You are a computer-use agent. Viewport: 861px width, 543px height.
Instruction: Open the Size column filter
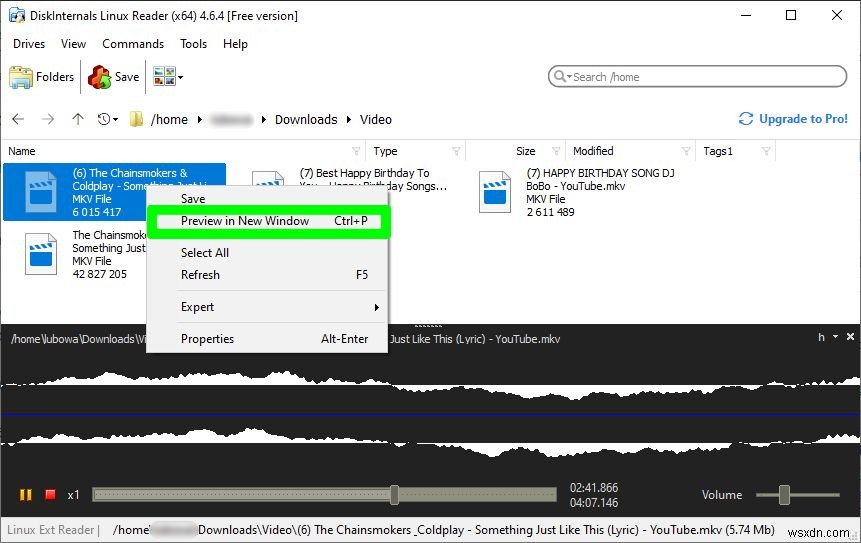pyautogui.click(x=556, y=151)
